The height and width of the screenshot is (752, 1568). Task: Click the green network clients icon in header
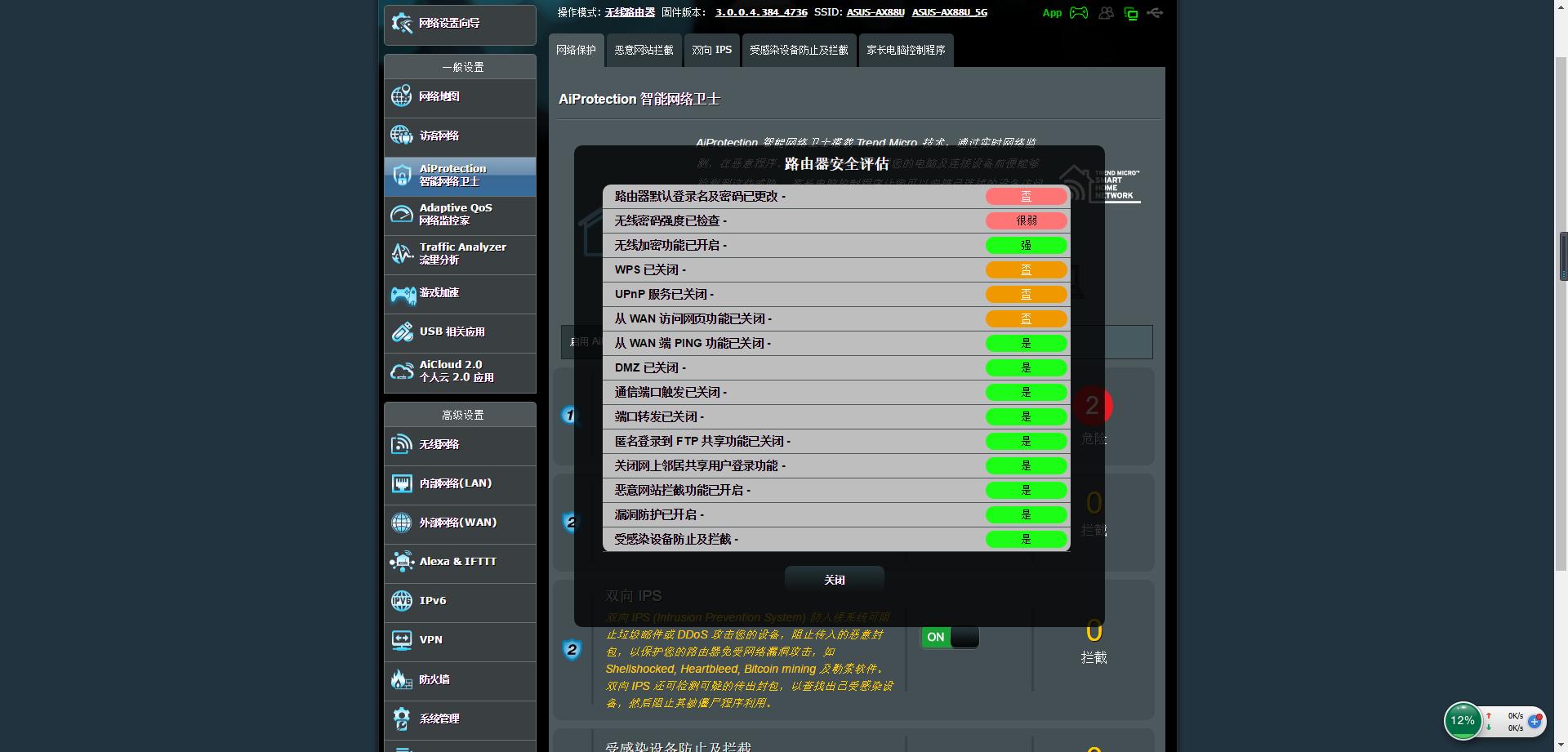[x=1131, y=13]
